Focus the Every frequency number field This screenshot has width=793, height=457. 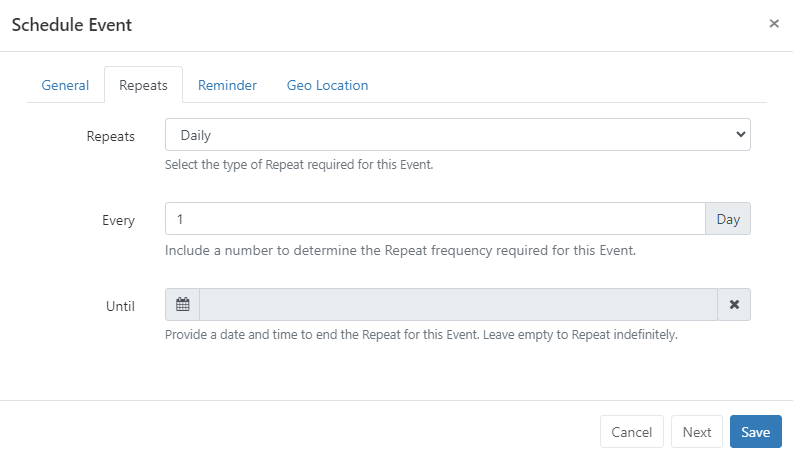click(x=435, y=220)
